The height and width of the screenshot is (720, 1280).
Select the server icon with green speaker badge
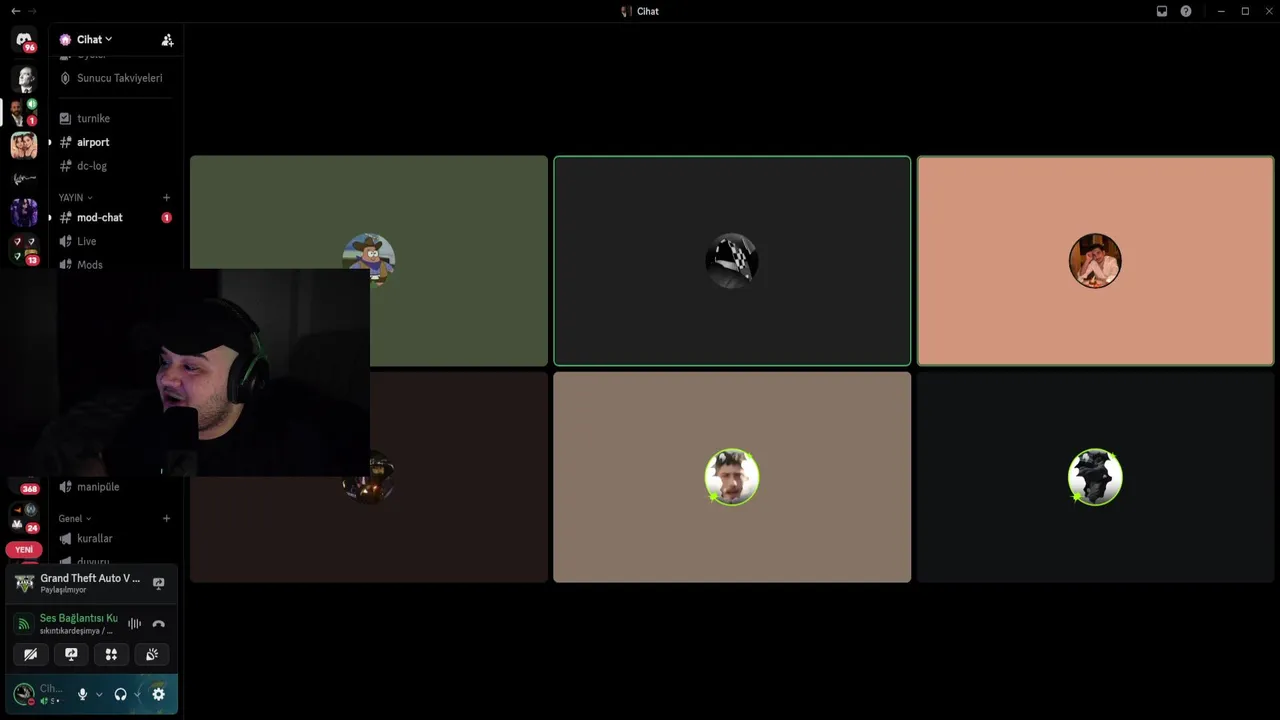(x=24, y=112)
